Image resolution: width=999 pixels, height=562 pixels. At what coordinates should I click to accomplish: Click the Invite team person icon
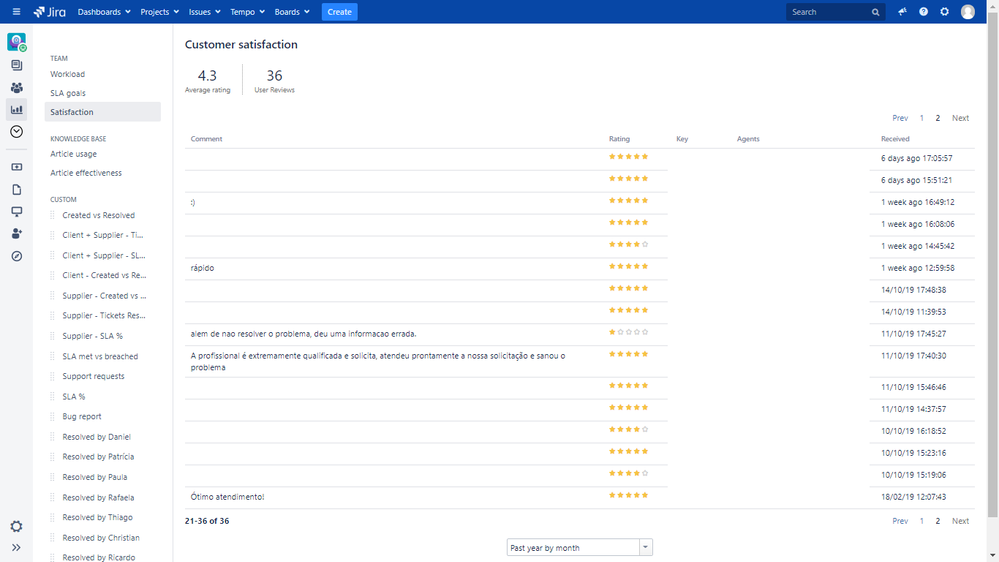coord(17,234)
